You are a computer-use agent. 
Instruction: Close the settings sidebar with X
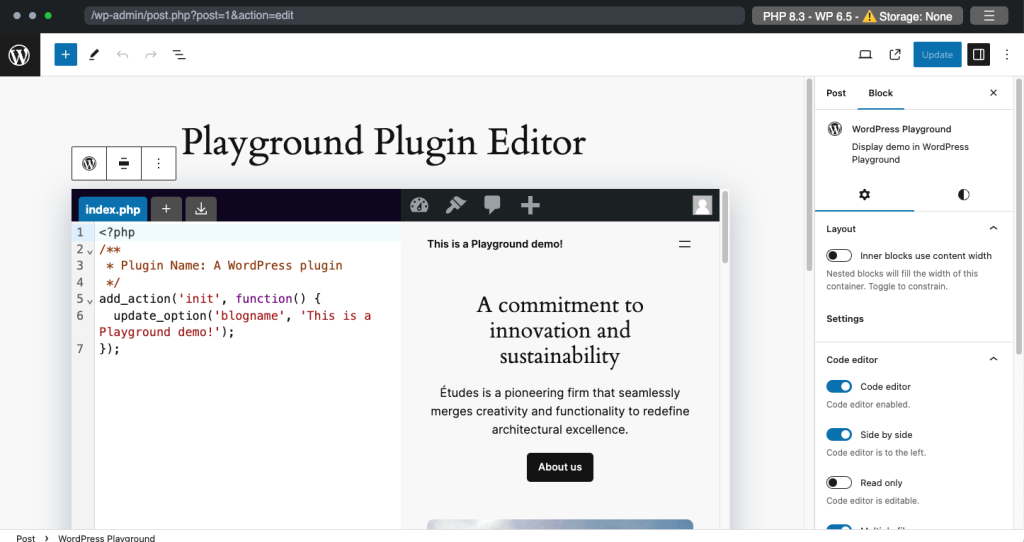coord(993,93)
